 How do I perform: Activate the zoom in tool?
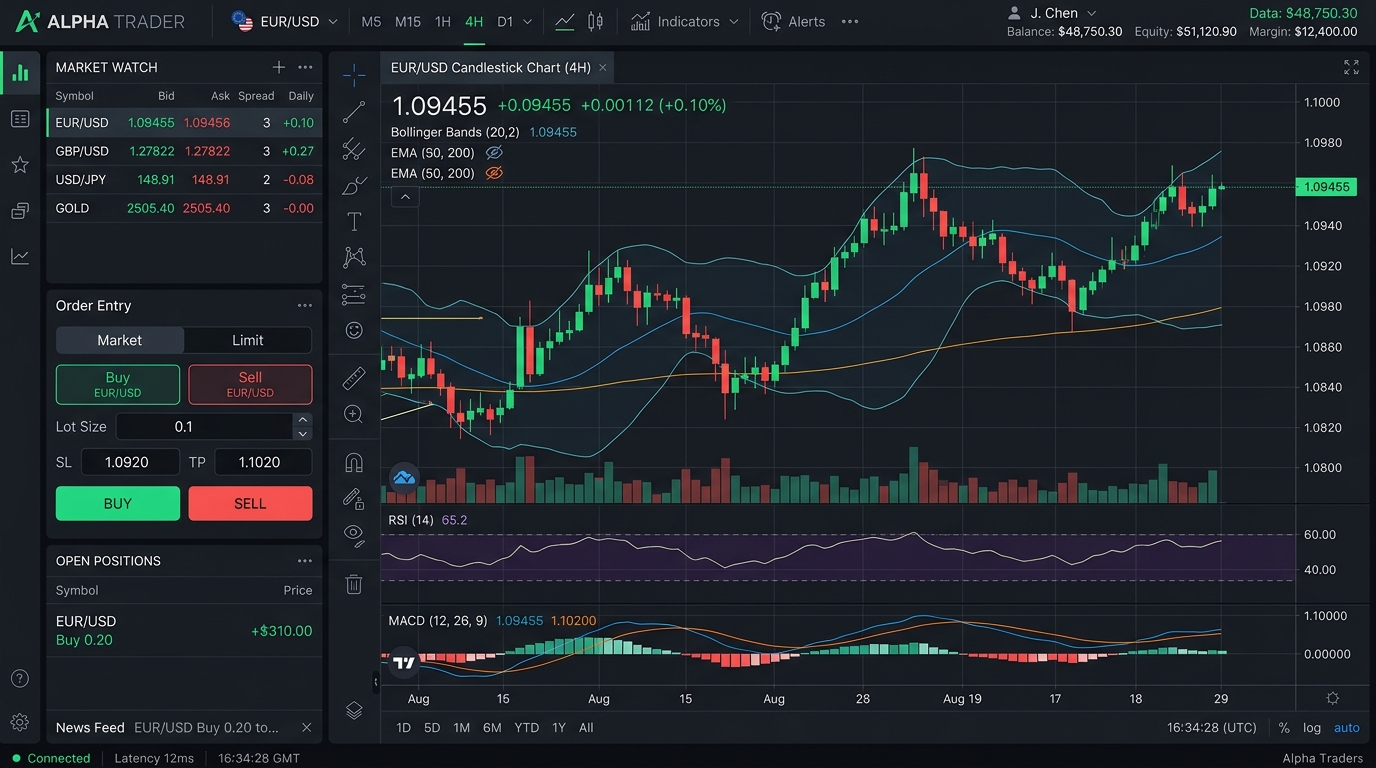[x=354, y=413]
